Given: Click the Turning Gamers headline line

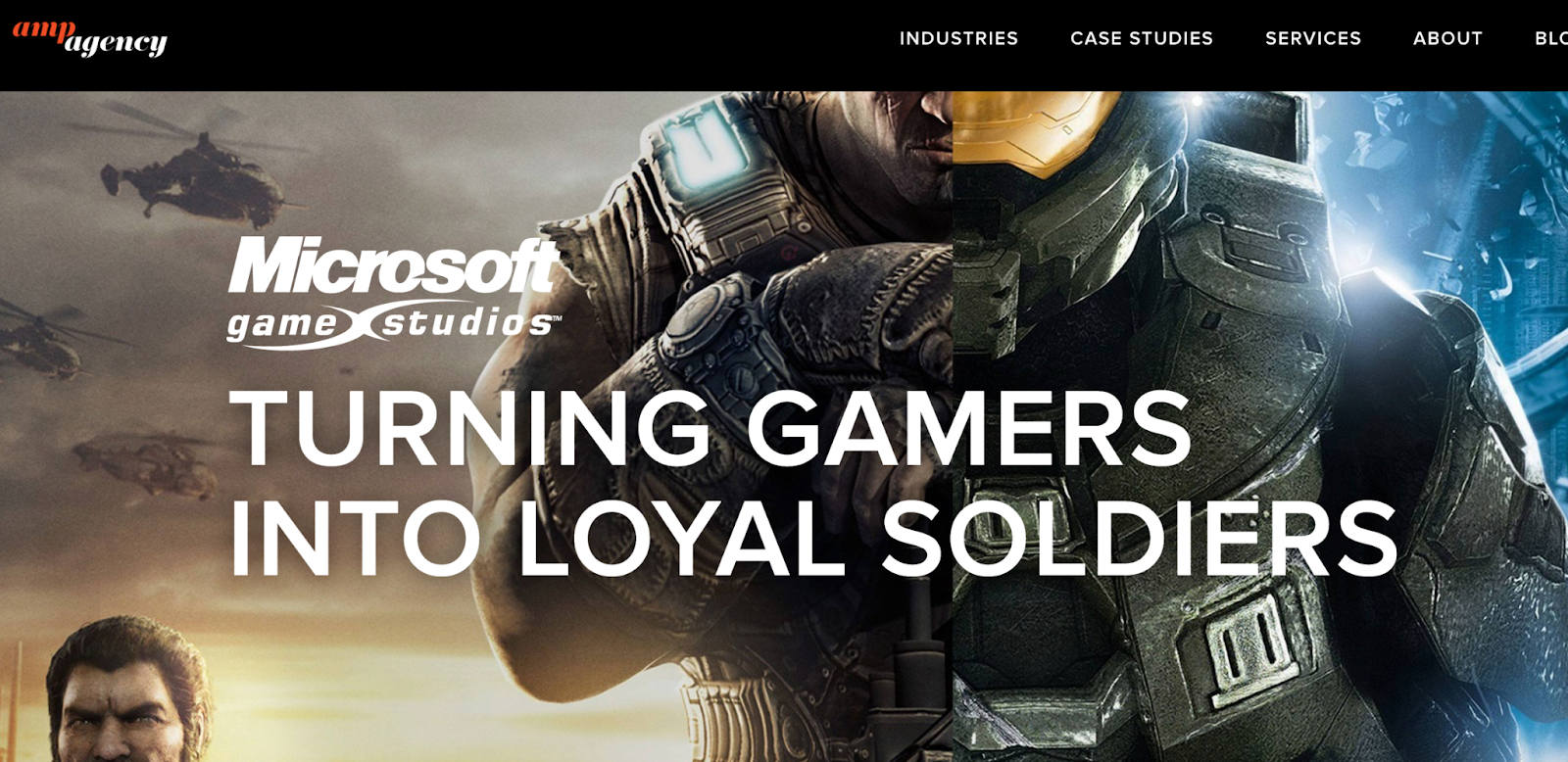Looking at the screenshot, I should pyautogui.click(x=710, y=429).
